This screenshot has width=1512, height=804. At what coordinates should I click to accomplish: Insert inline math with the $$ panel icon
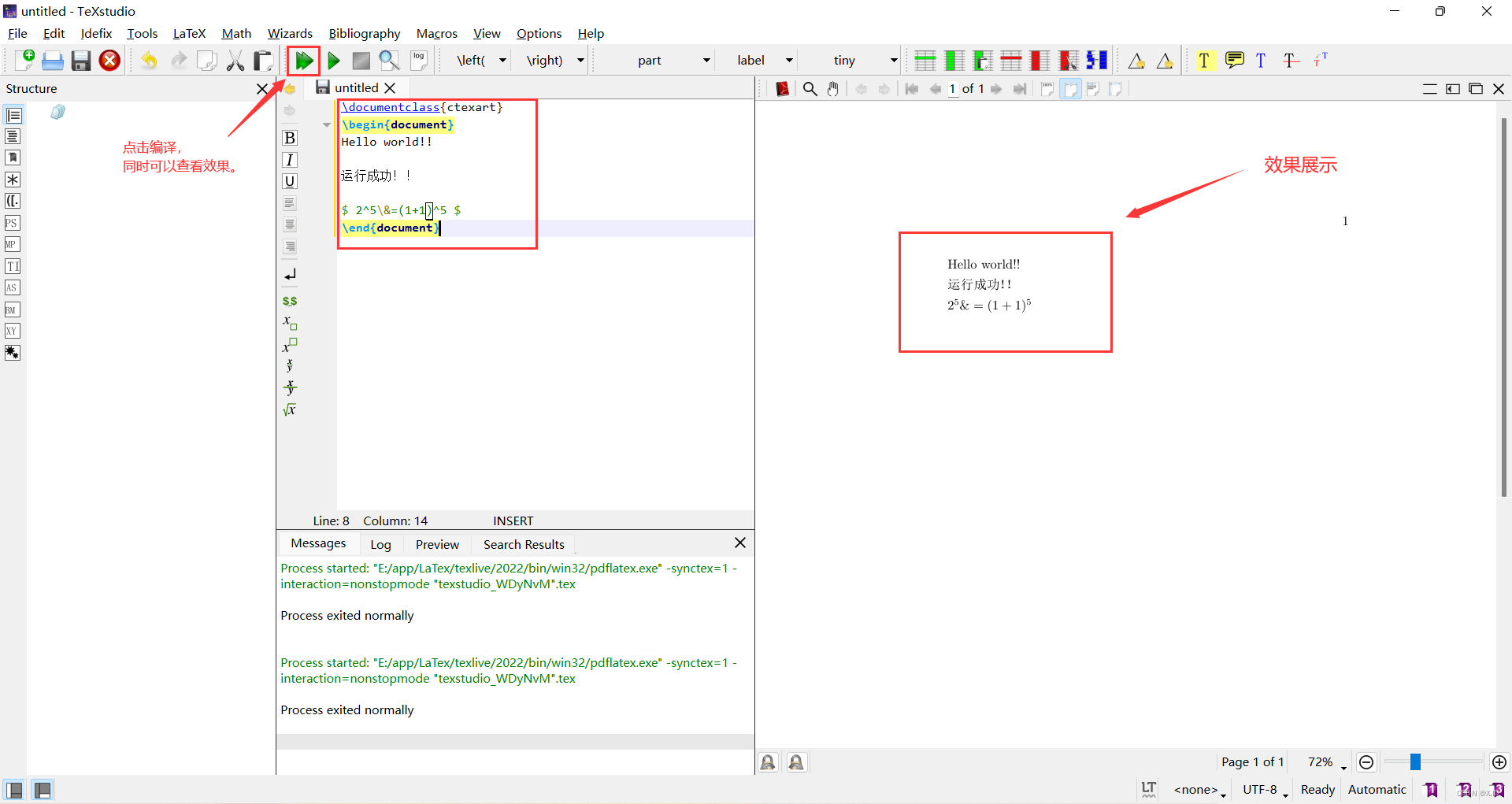[289, 300]
